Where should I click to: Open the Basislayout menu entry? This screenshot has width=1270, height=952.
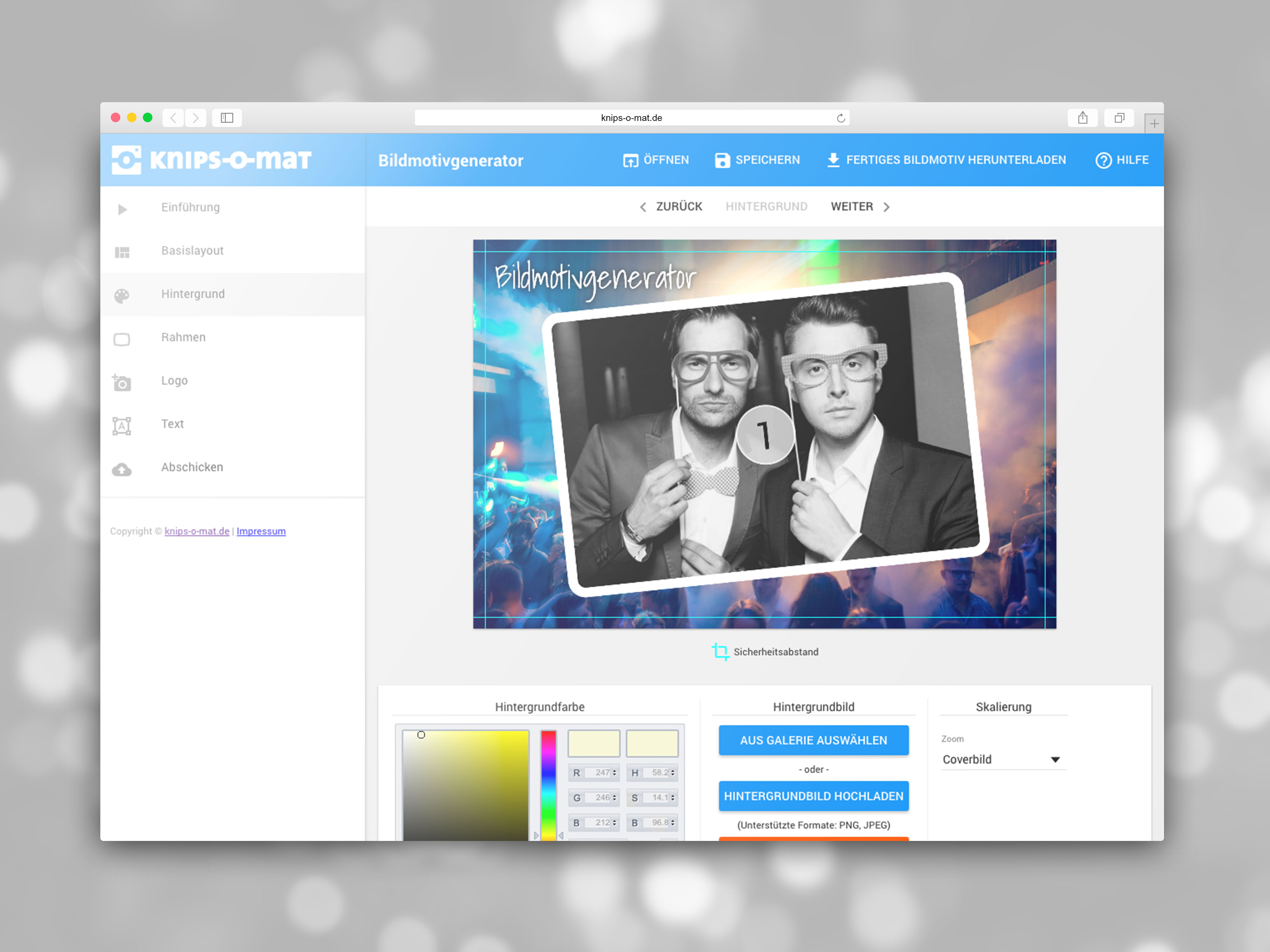point(232,251)
